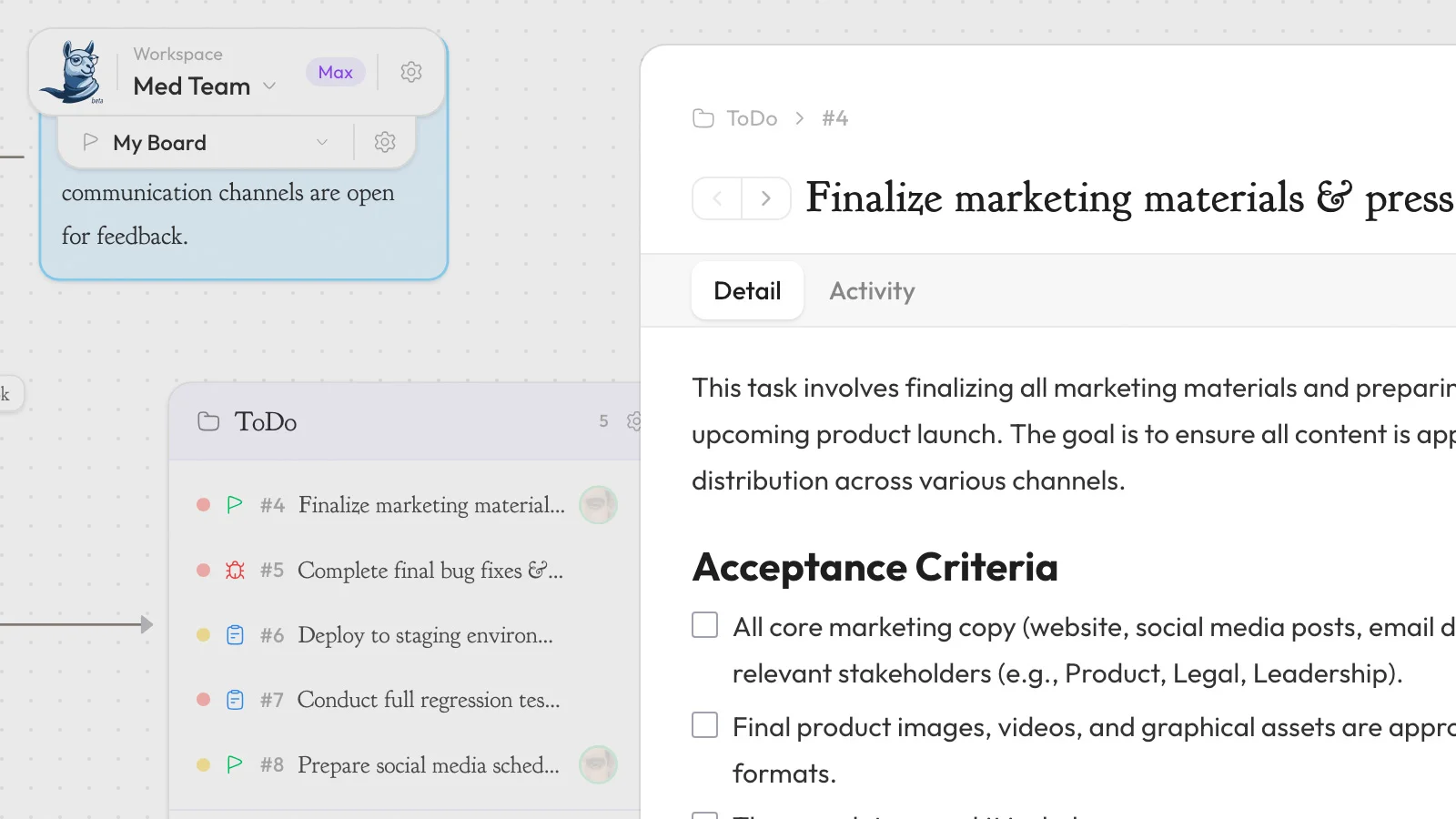This screenshot has width=1456, height=819.
Task: Expand the Med Team workspace dropdown
Action: pyautogui.click(x=269, y=86)
